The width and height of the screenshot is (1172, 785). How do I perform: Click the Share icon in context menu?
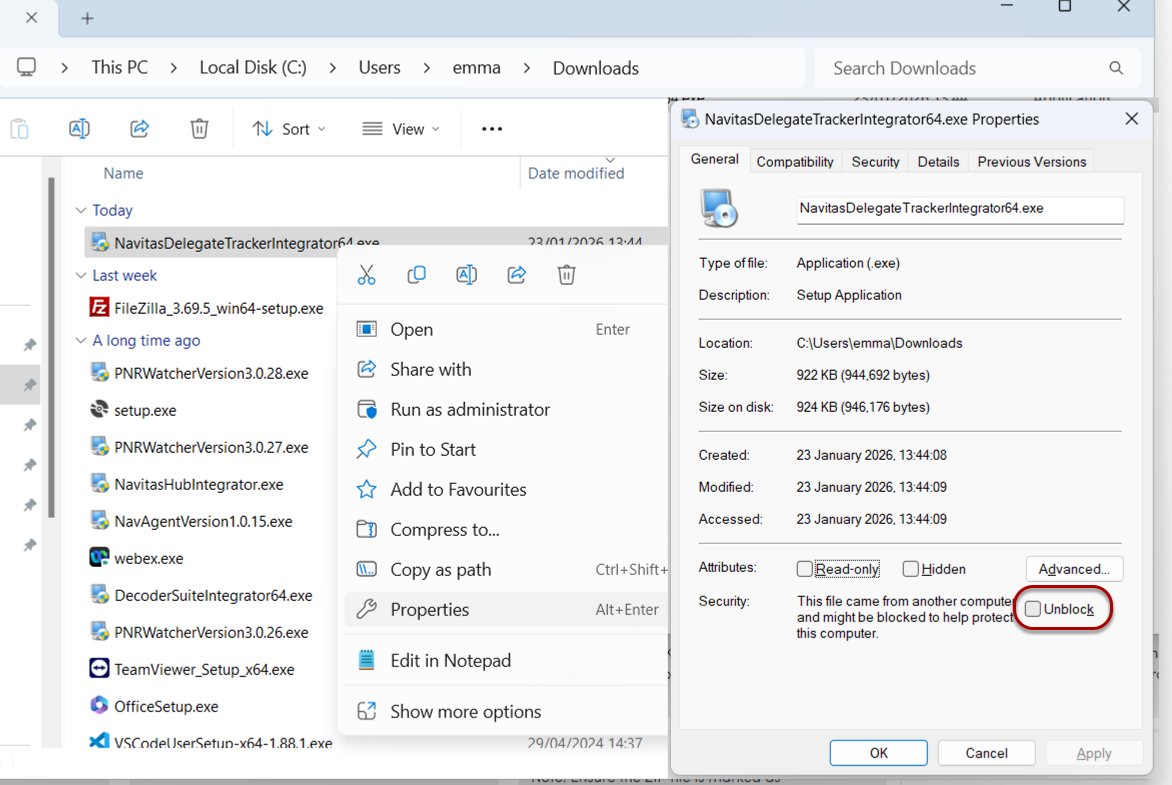pos(516,275)
